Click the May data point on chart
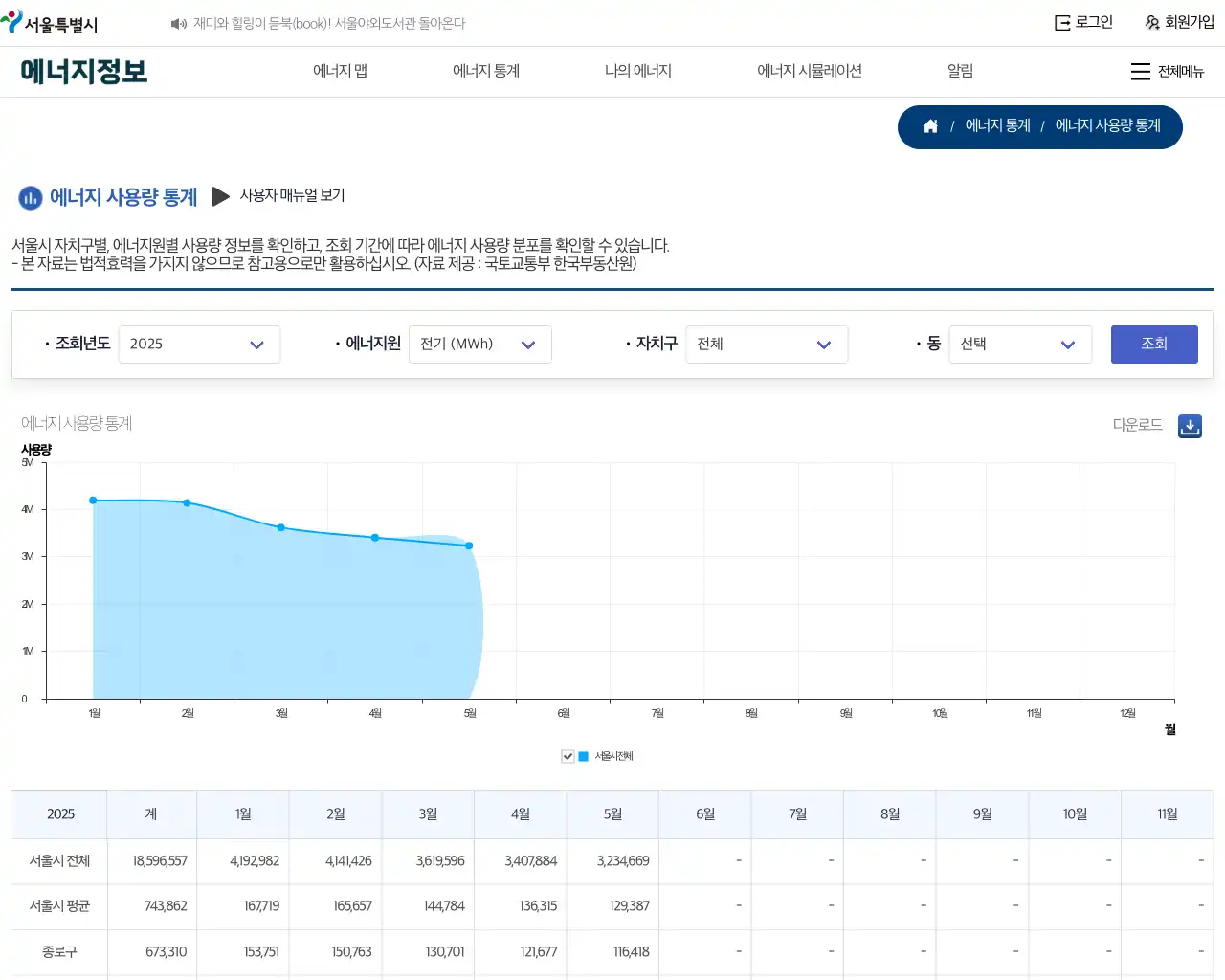The height and width of the screenshot is (980, 1225). tap(469, 546)
